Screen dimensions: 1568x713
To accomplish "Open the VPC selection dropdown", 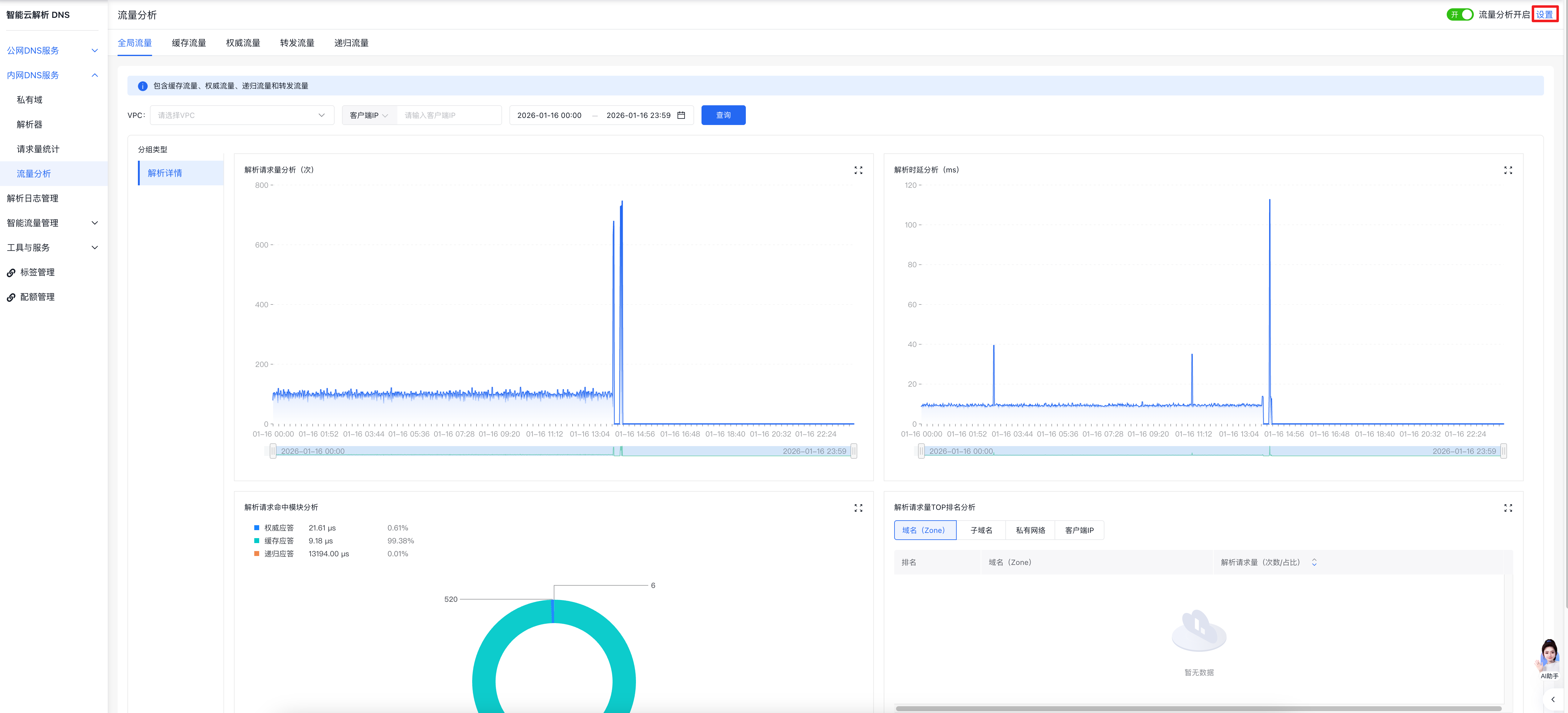I will point(242,115).
